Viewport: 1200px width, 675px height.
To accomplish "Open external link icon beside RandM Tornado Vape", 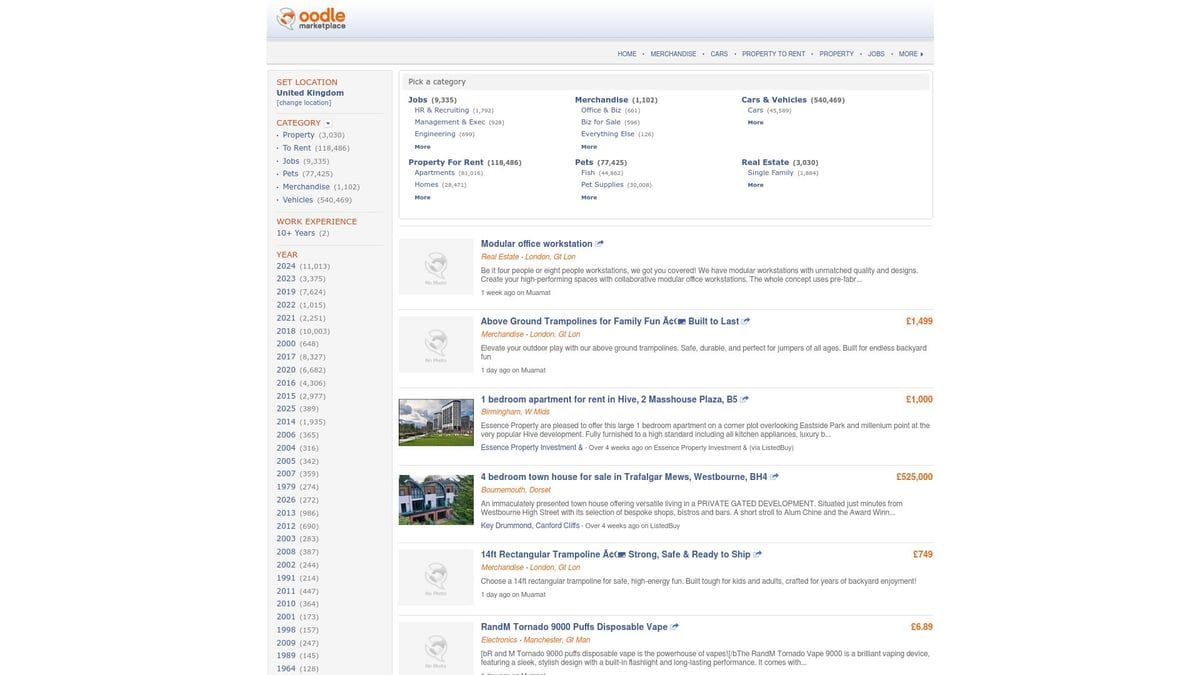I will [675, 627].
